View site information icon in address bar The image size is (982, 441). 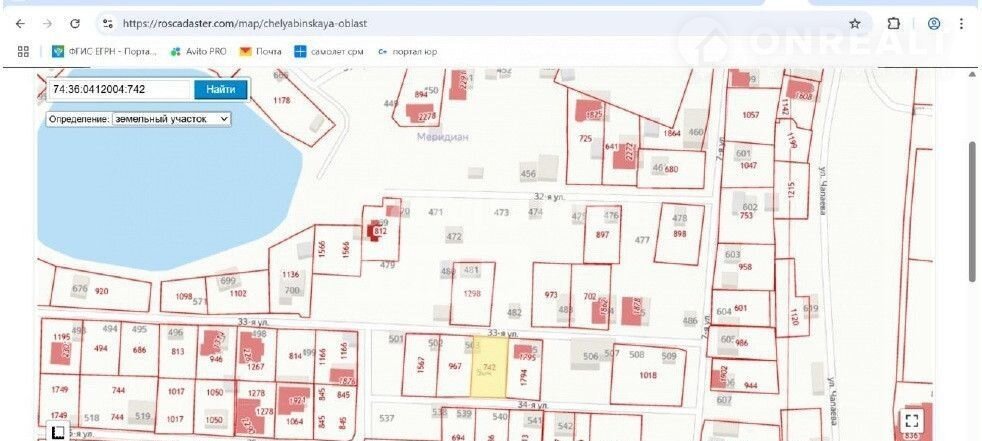(x=109, y=23)
